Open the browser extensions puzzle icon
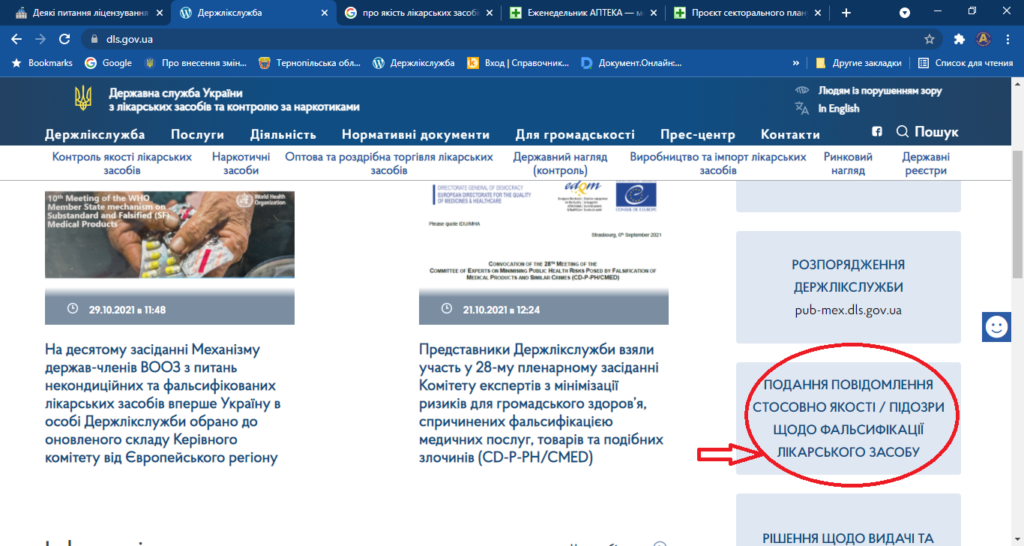This screenshot has width=1024, height=546. pyautogui.click(x=959, y=39)
